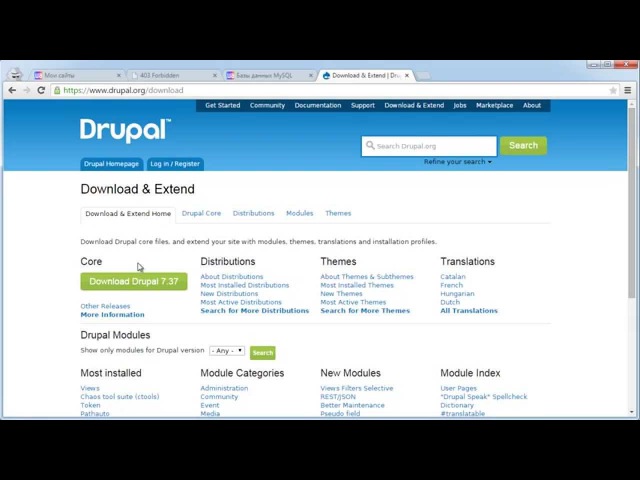The image size is (640, 480).
Task: Open the Token module link
Action: (x=90, y=405)
